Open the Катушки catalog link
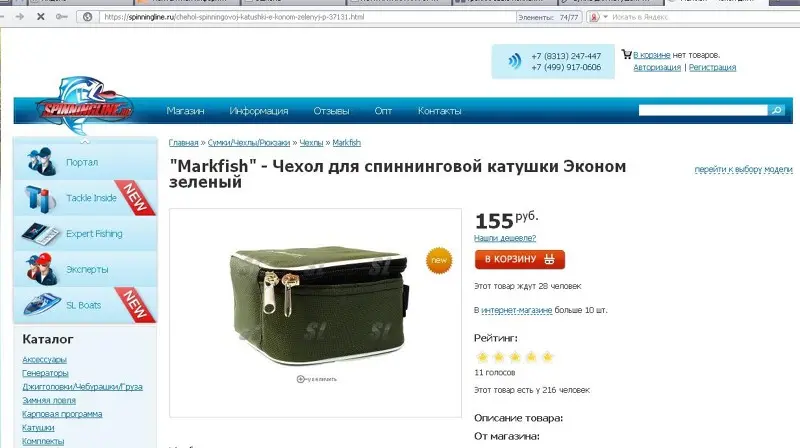The image size is (800, 448). (38, 428)
